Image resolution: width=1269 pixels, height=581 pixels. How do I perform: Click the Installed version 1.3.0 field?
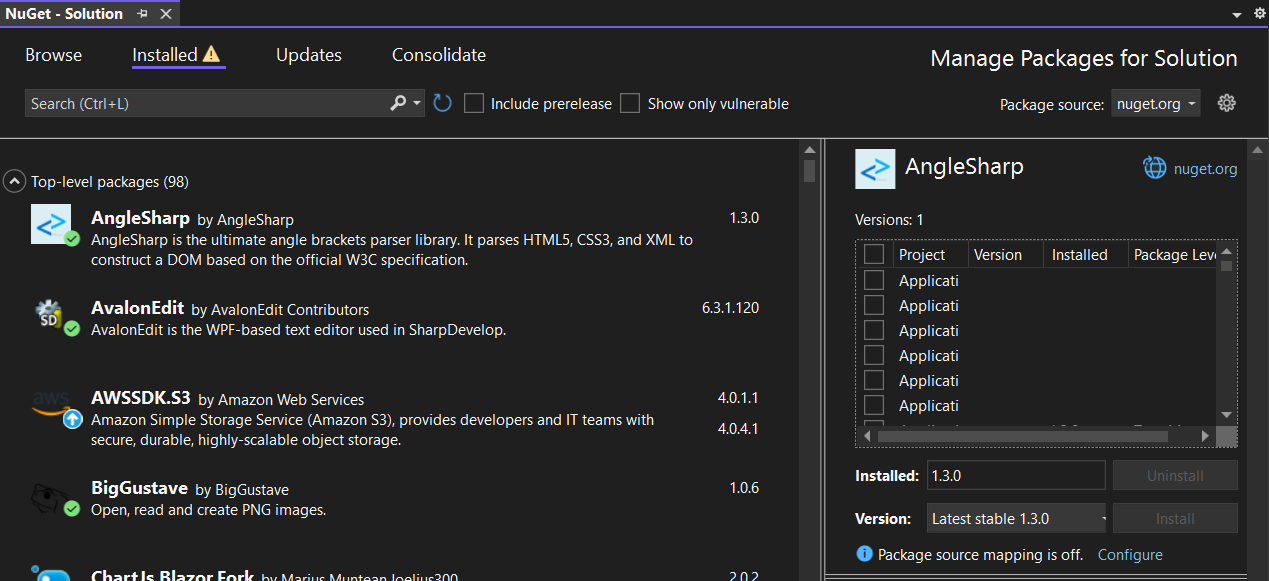[x=1016, y=475]
